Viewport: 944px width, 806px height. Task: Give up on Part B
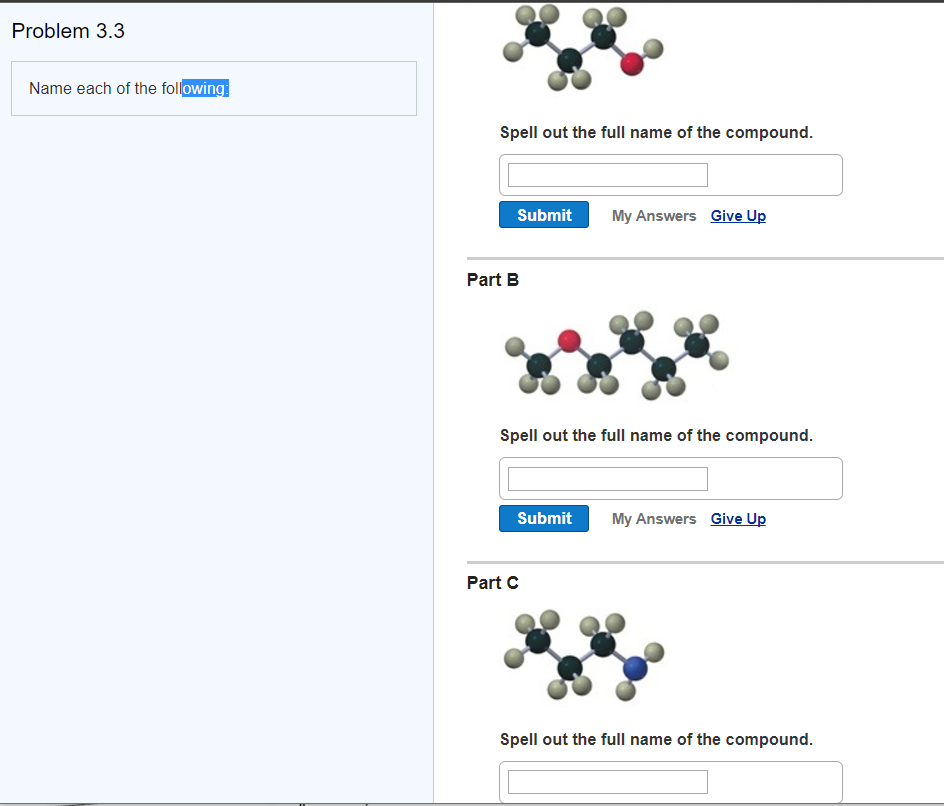(737, 518)
